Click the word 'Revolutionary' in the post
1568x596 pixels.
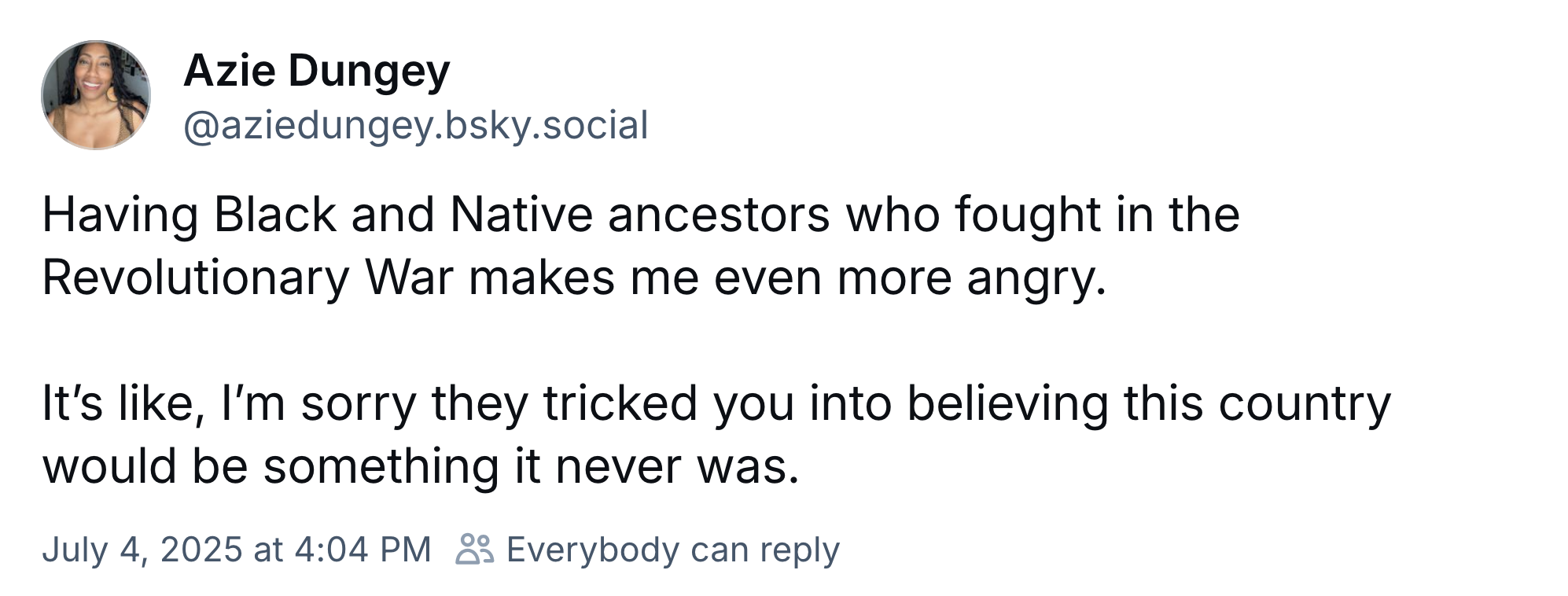click(196, 278)
